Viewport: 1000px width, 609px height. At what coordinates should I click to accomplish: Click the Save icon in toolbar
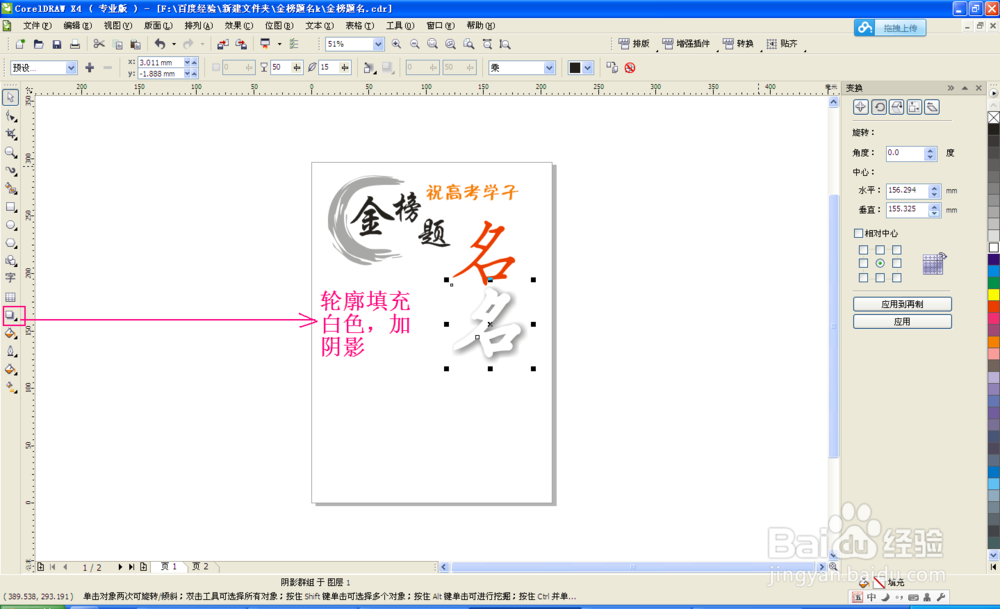[57, 44]
